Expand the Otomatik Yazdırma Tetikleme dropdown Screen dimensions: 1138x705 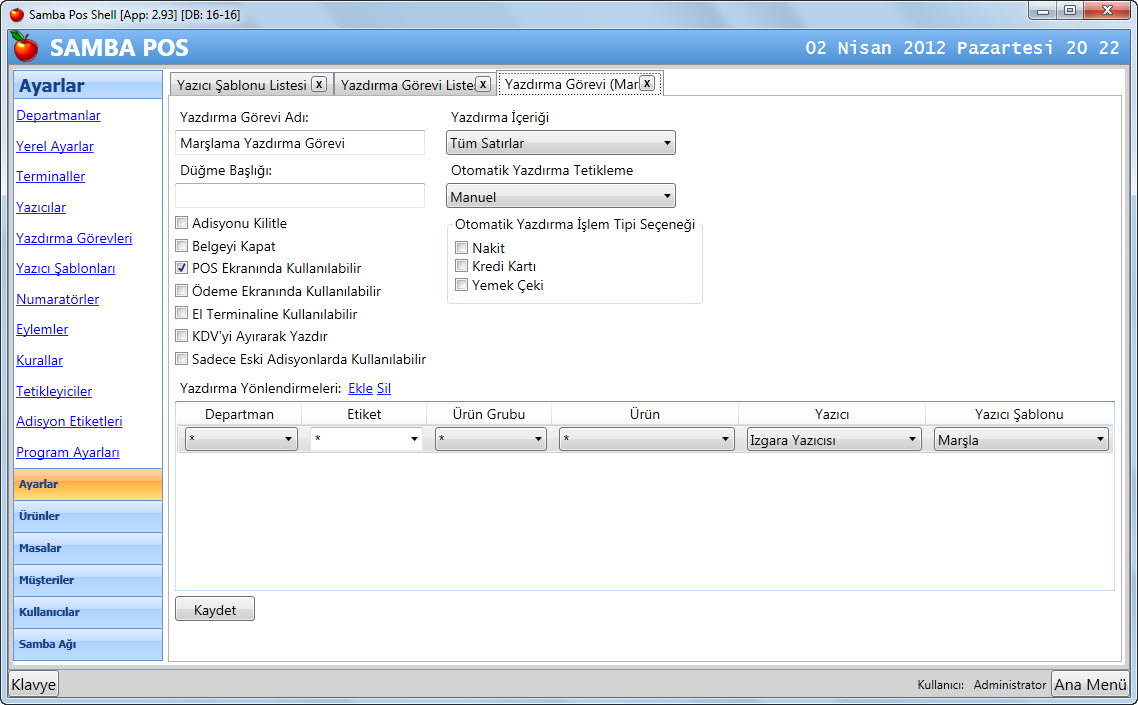click(x=560, y=197)
